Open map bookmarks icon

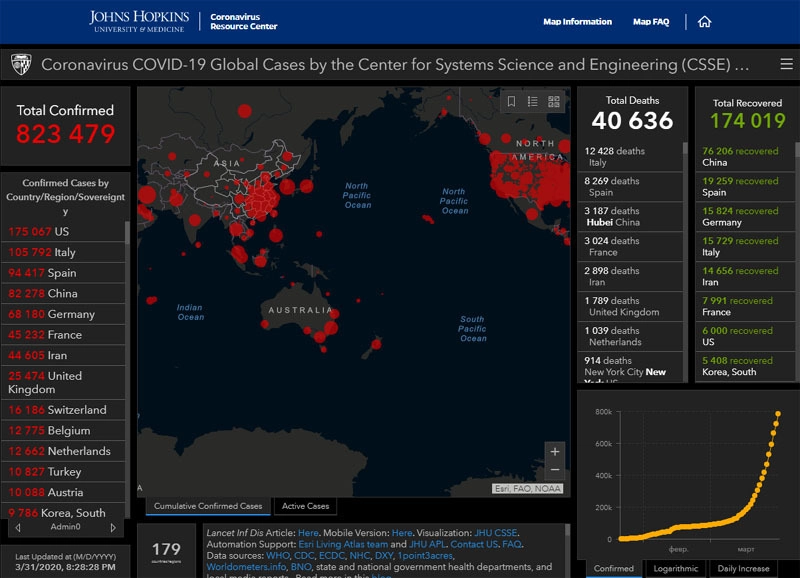511,101
